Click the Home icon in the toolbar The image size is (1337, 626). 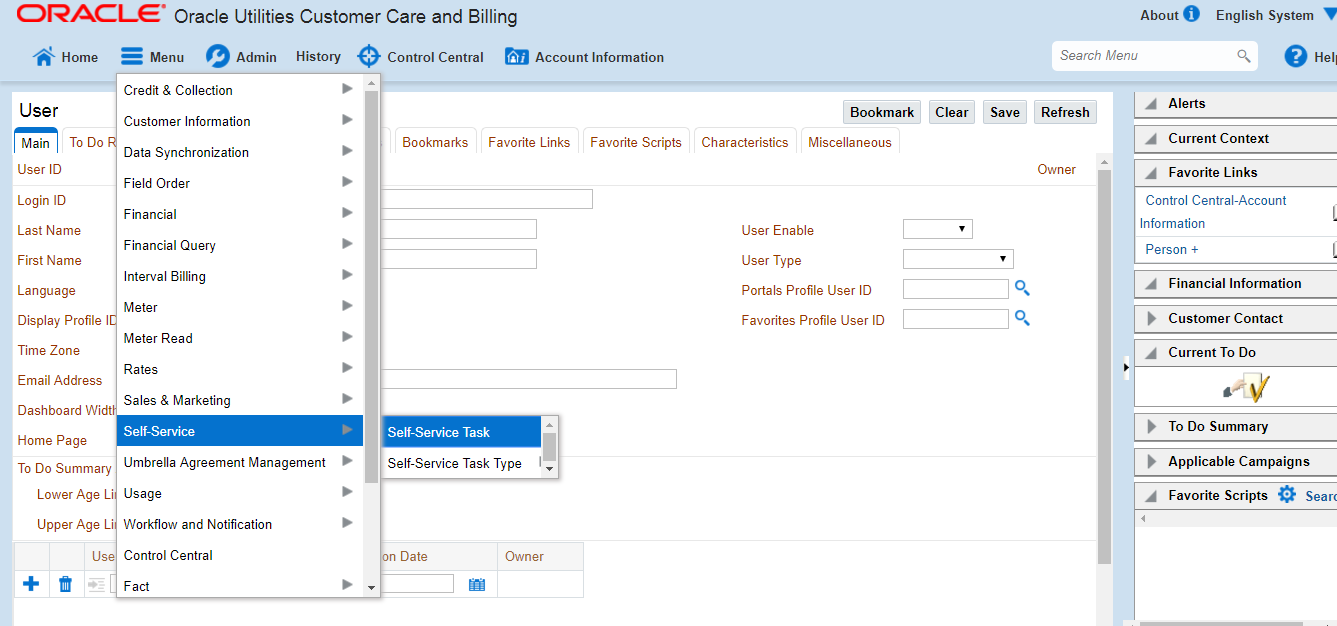point(44,57)
